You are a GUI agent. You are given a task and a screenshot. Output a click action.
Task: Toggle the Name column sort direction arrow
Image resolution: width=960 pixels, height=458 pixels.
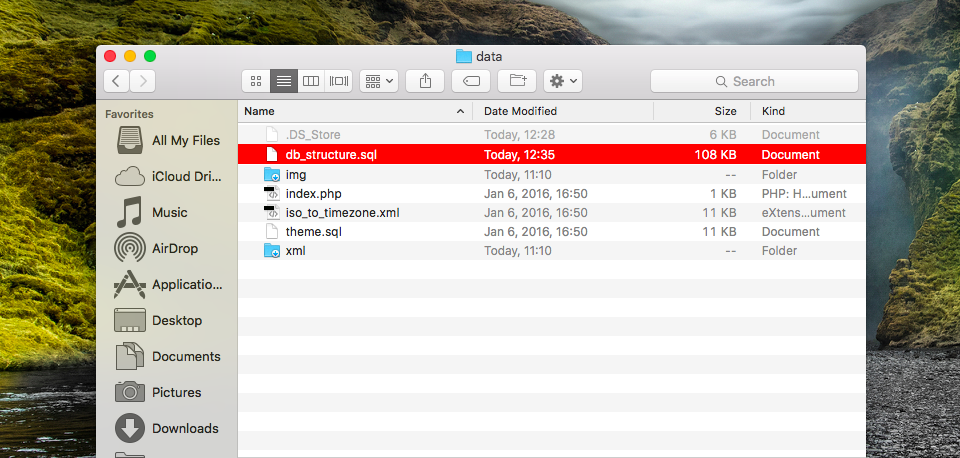coord(460,111)
